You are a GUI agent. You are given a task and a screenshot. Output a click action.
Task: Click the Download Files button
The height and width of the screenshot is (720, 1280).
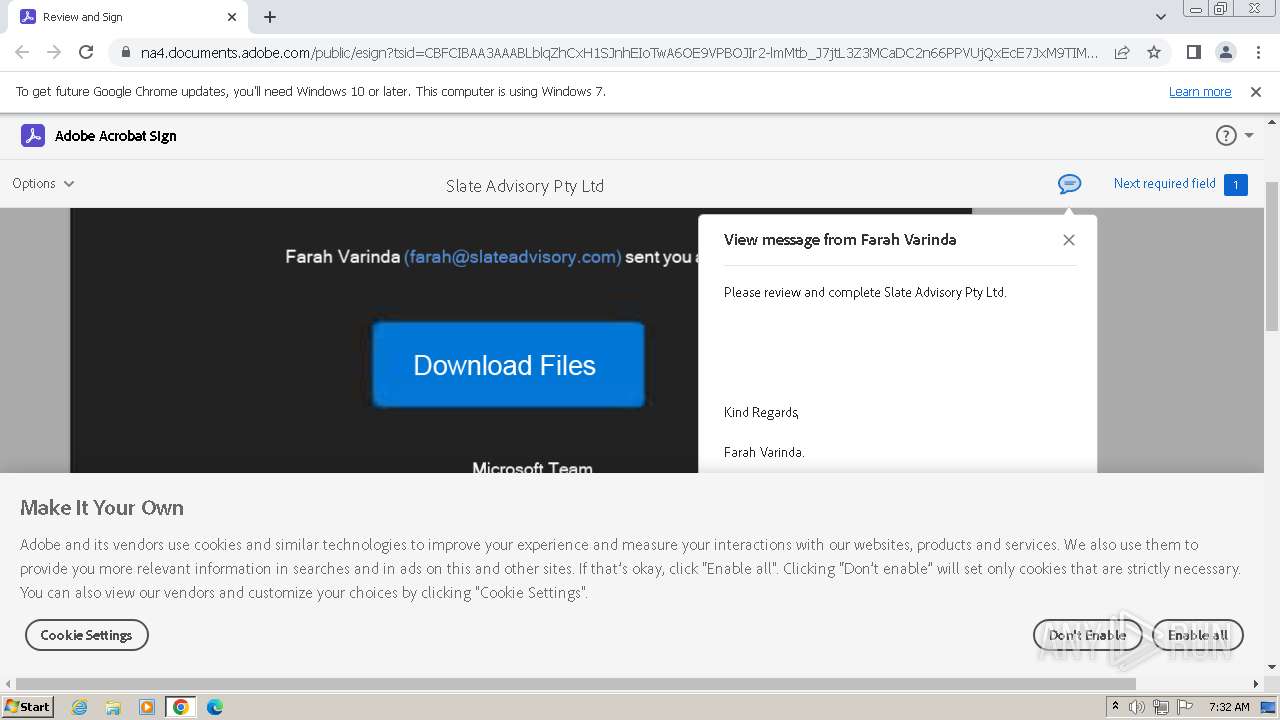(508, 365)
